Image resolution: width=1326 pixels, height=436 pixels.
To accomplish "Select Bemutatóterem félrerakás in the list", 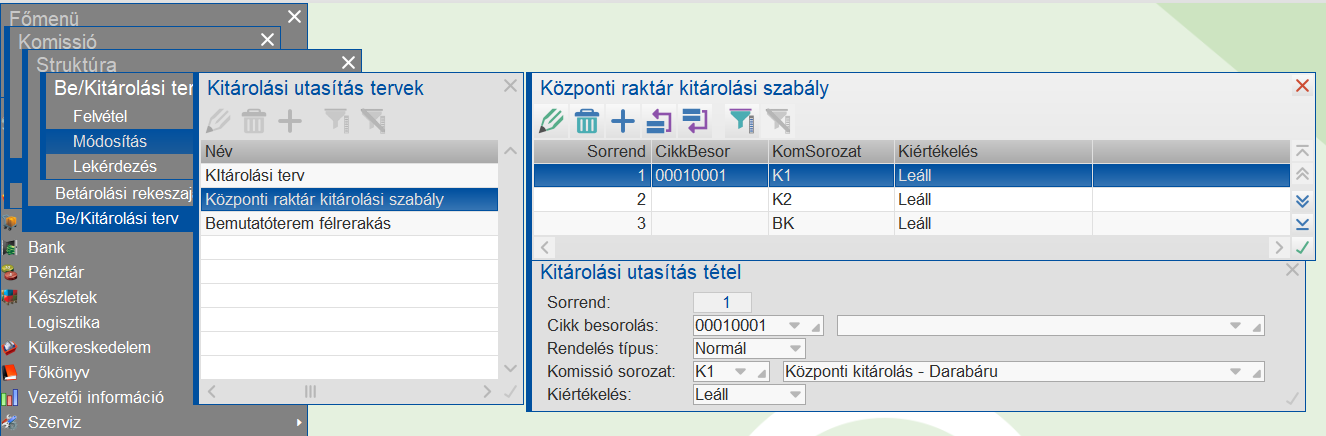I will pyautogui.click(x=297, y=224).
